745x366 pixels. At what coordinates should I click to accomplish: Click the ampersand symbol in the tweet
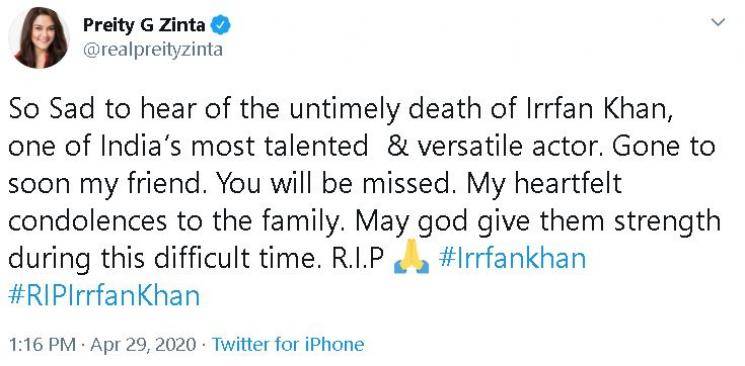[395, 146]
